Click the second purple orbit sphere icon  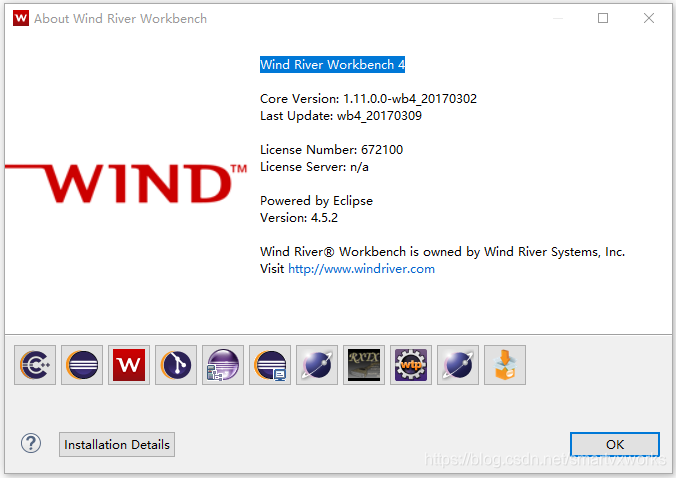coord(458,365)
